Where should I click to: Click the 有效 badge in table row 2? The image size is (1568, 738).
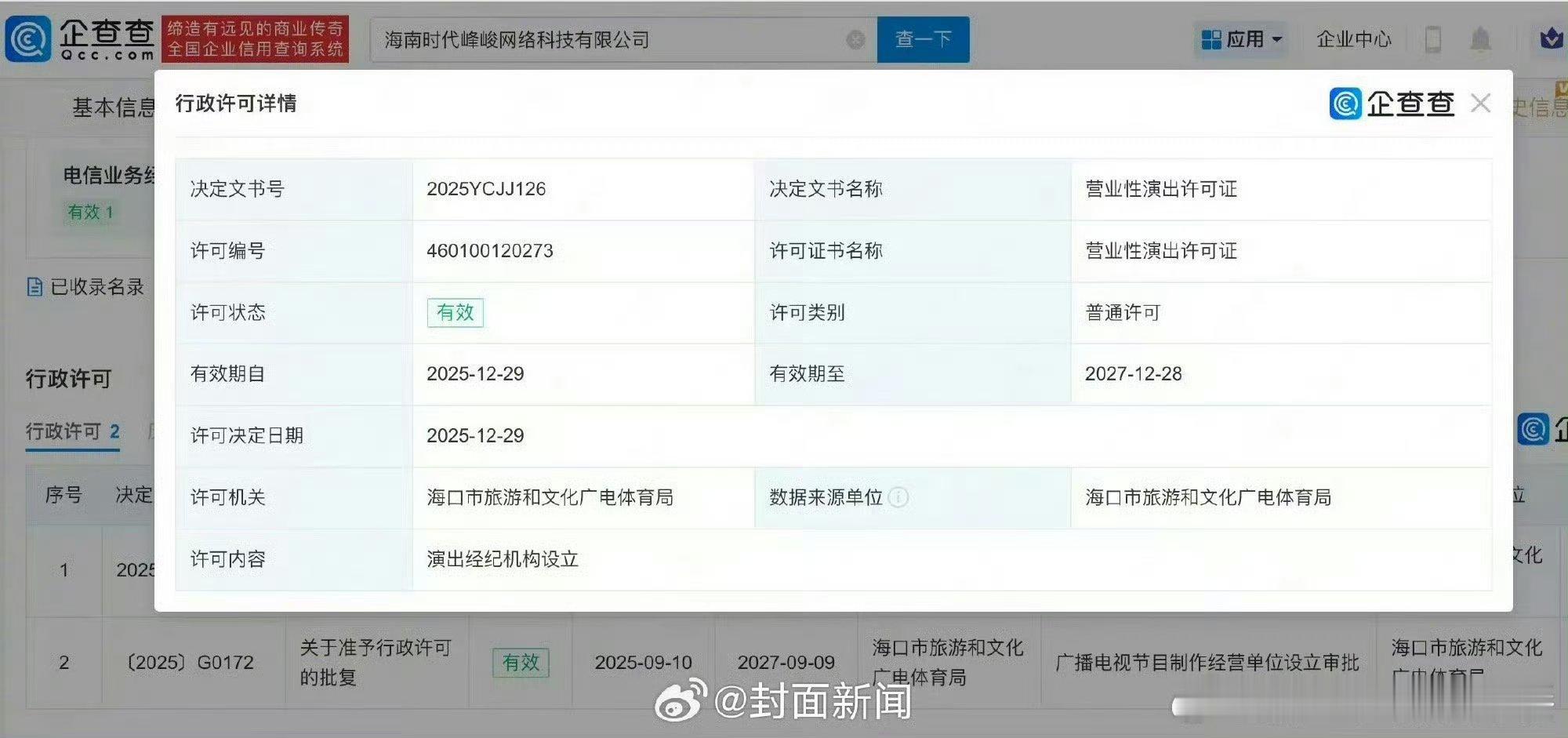coord(521,663)
